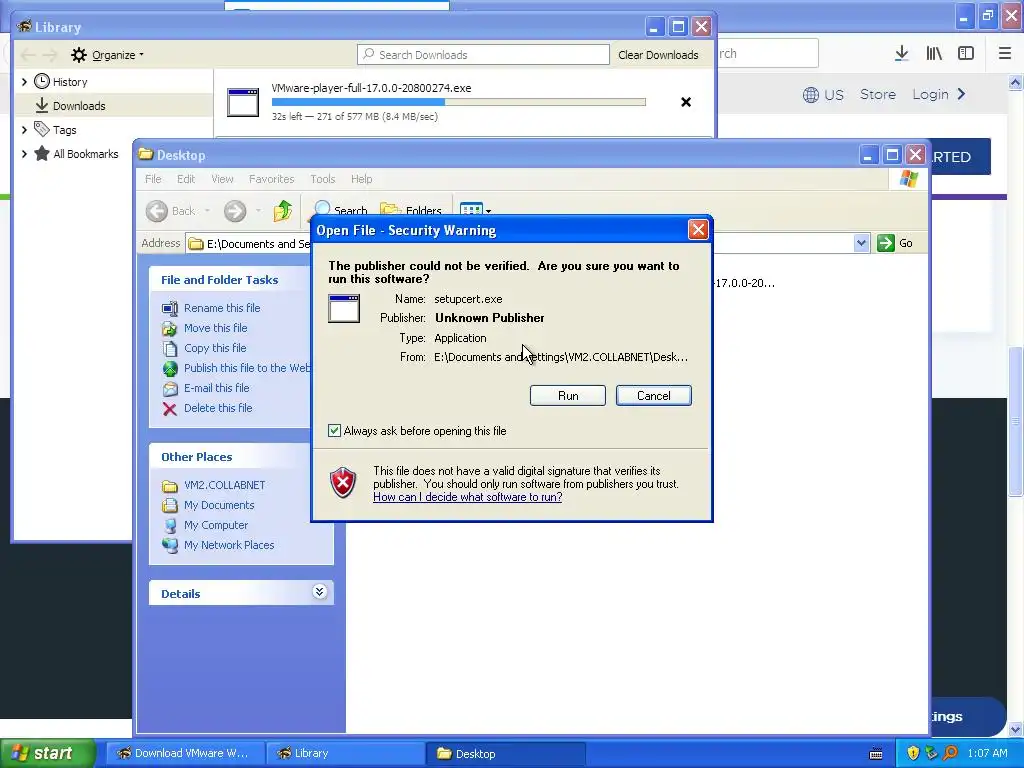1024x768 pixels.
Task: Select Downloads in Library sidebar
Action: click(79, 106)
